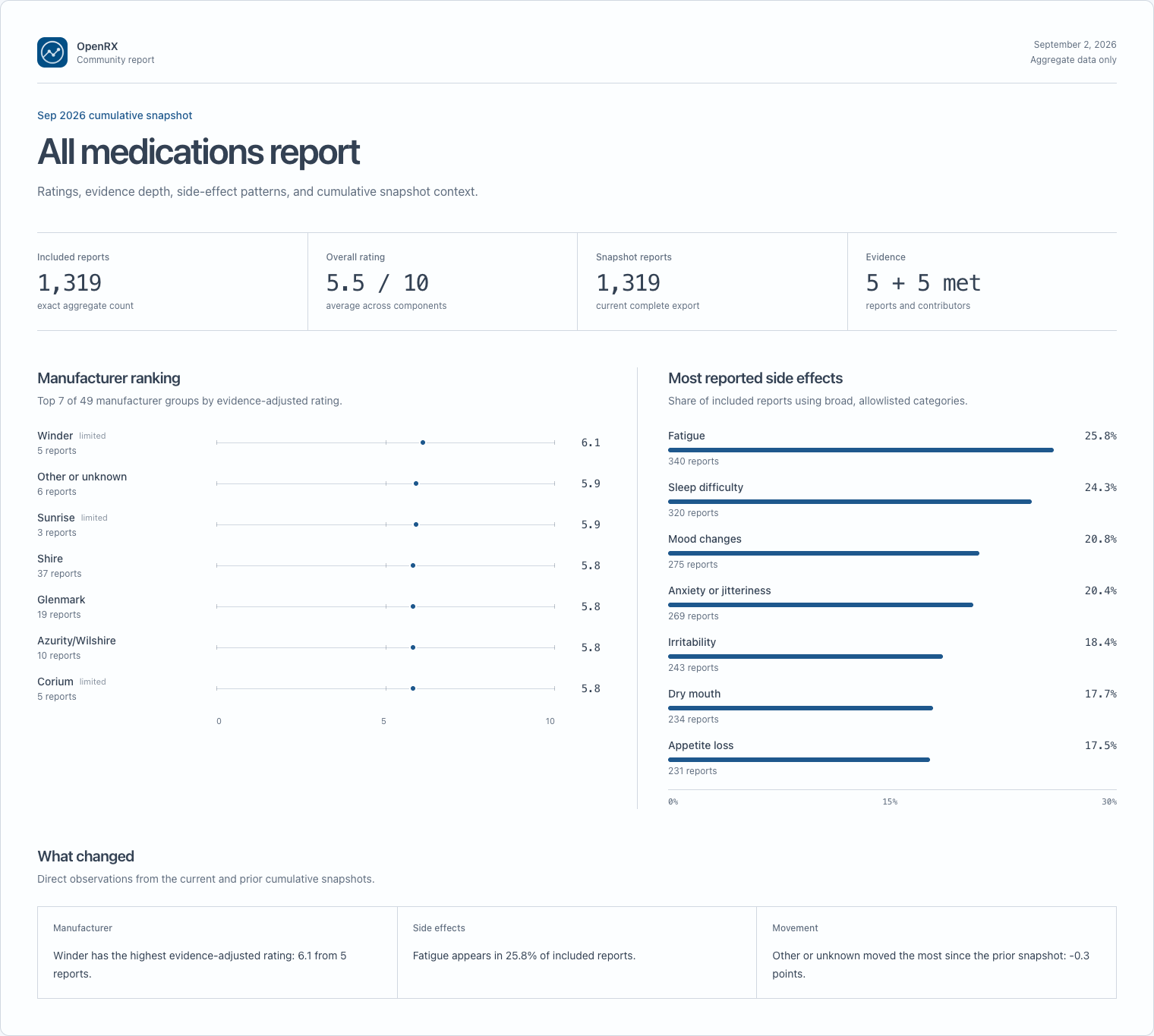Viewport: 1154px width, 1036px height.
Task: Select the Evidence 5 + 5 met value
Action: pos(923,283)
